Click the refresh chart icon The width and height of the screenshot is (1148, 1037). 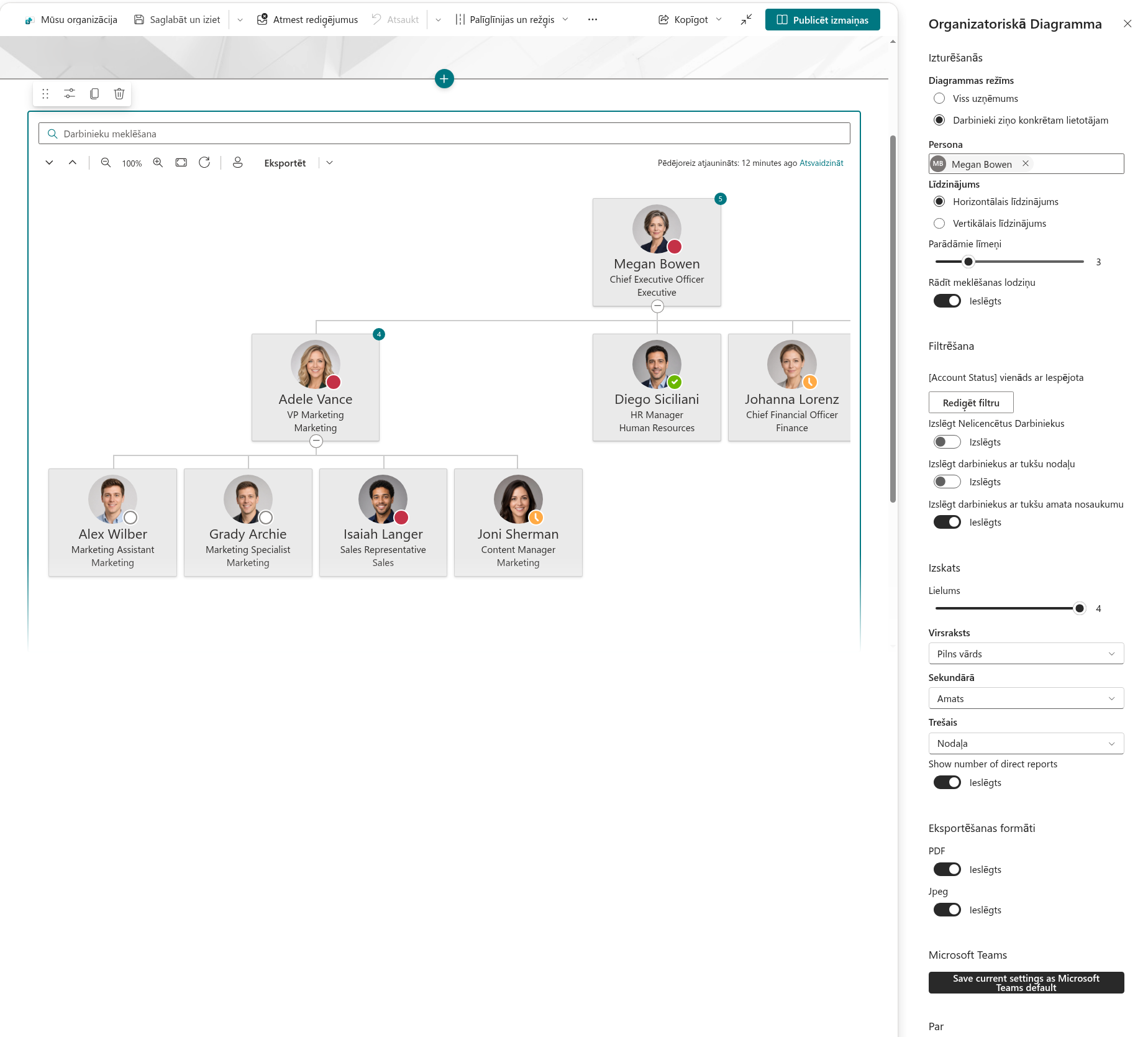pyautogui.click(x=204, y=163)
